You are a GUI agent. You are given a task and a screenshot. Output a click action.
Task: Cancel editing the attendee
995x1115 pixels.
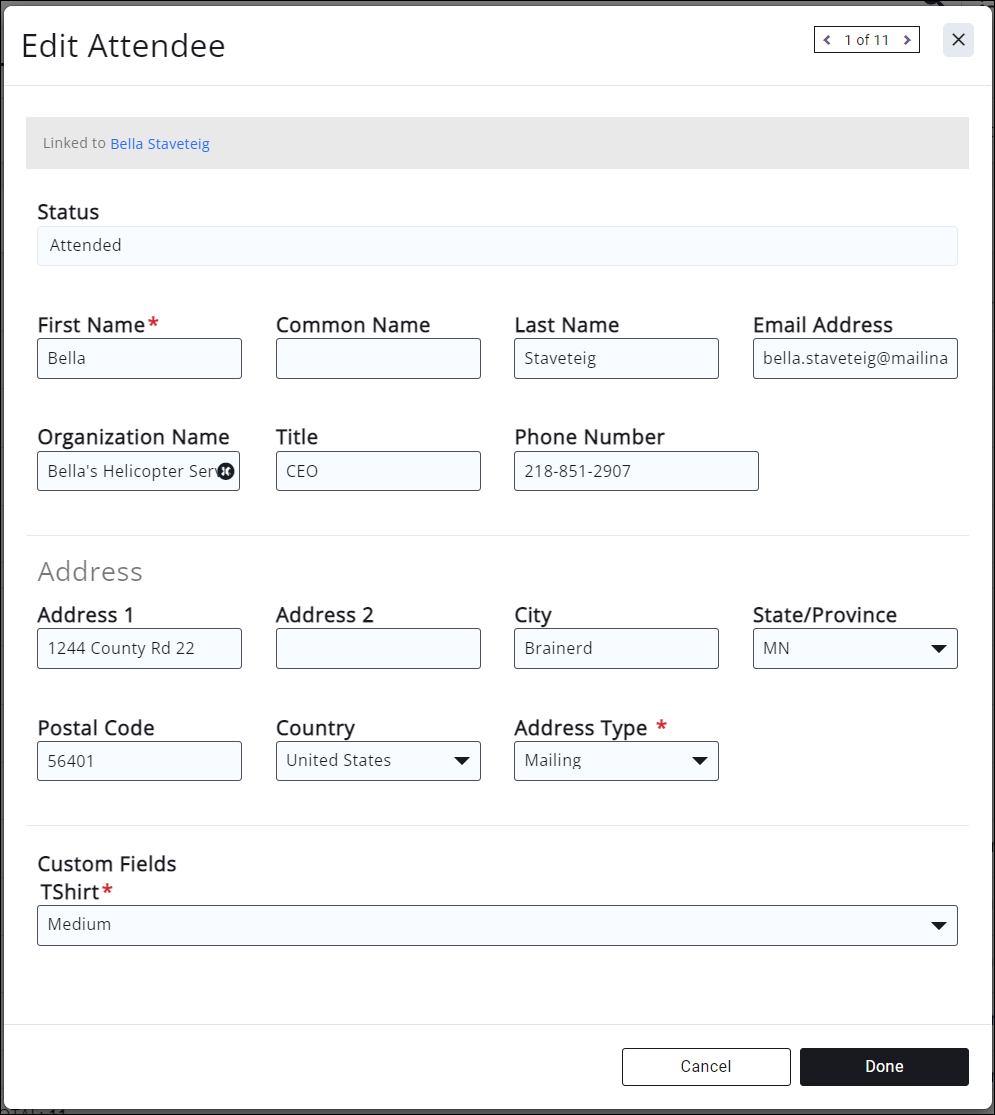pyautogui.click(x=706, y=1066)
